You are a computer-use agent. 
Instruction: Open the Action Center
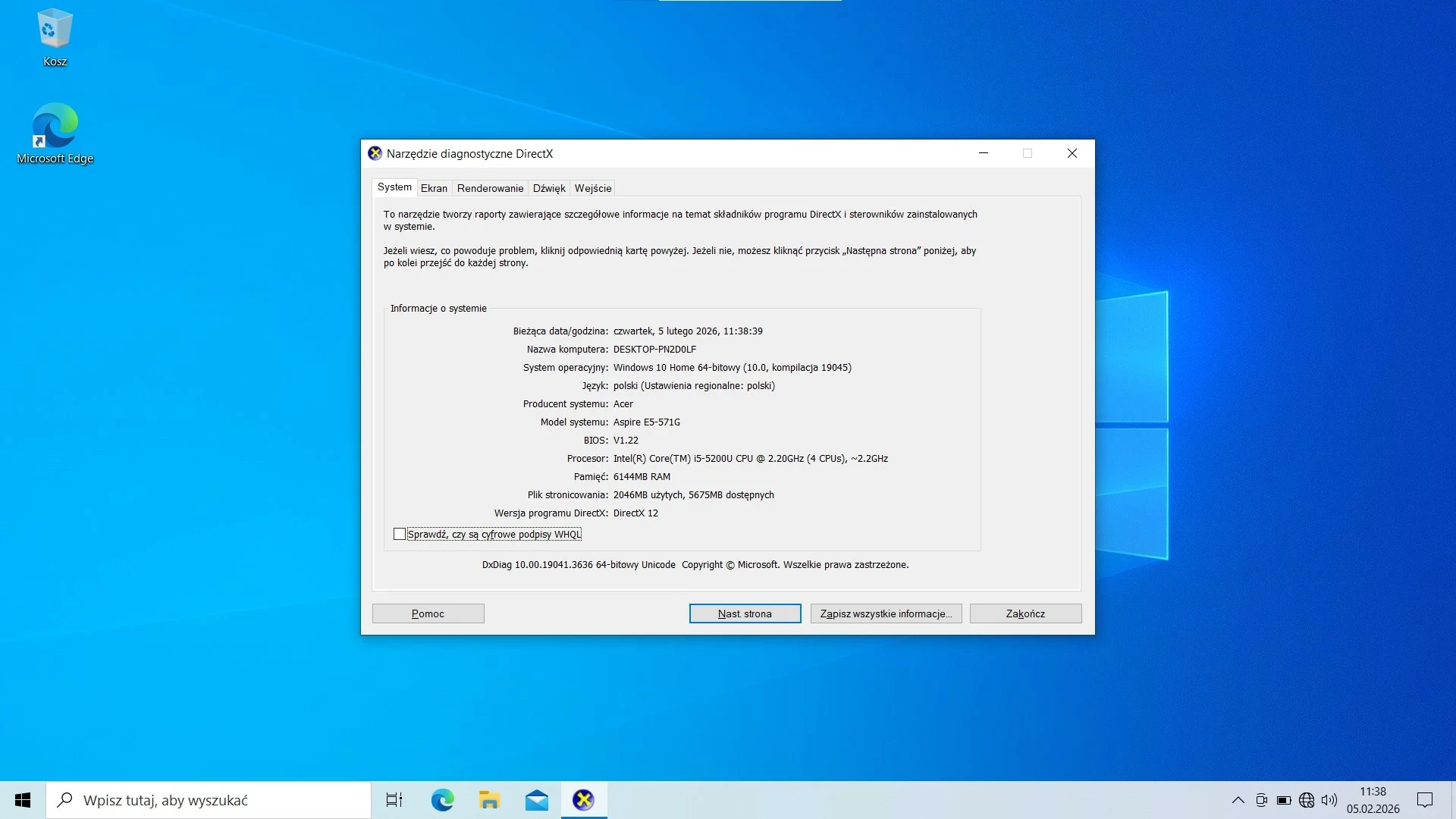(x=1424, y=799)
